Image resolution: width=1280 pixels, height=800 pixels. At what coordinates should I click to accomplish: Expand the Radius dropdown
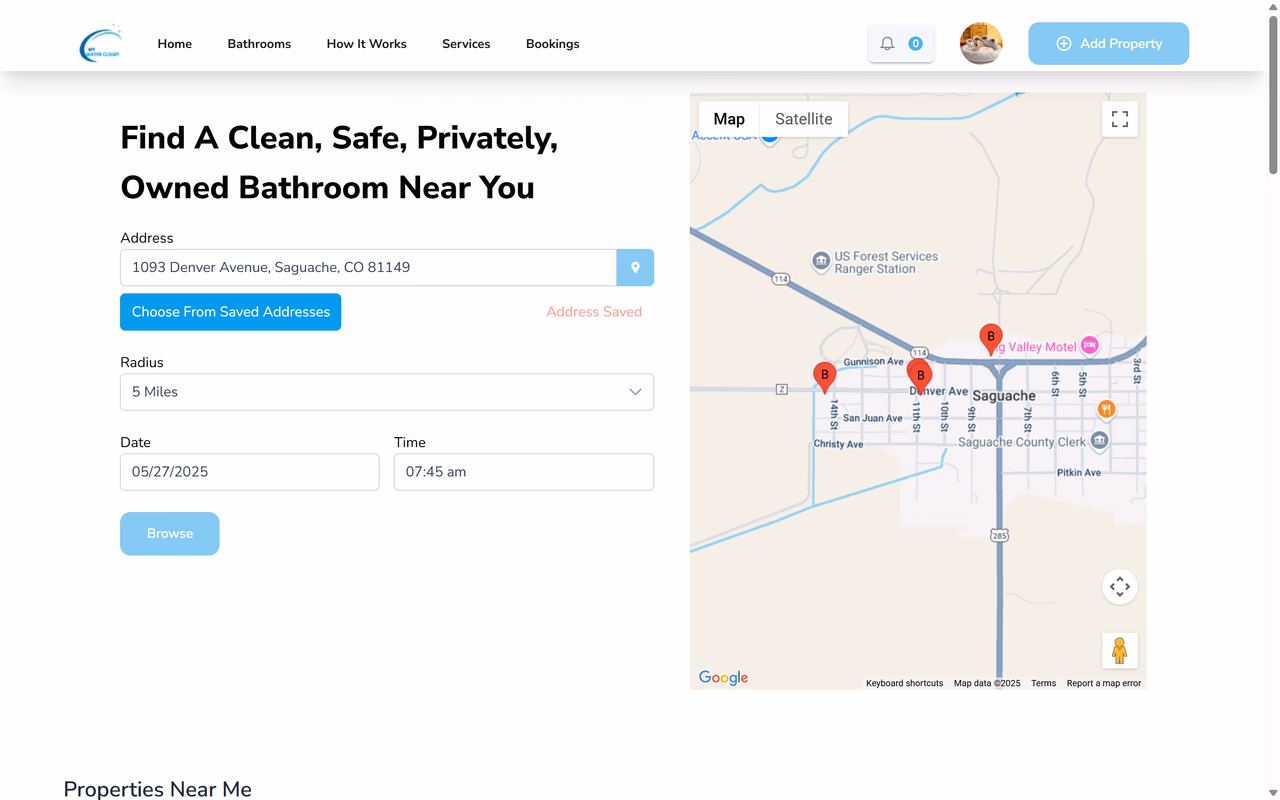(x=387, y=392)
